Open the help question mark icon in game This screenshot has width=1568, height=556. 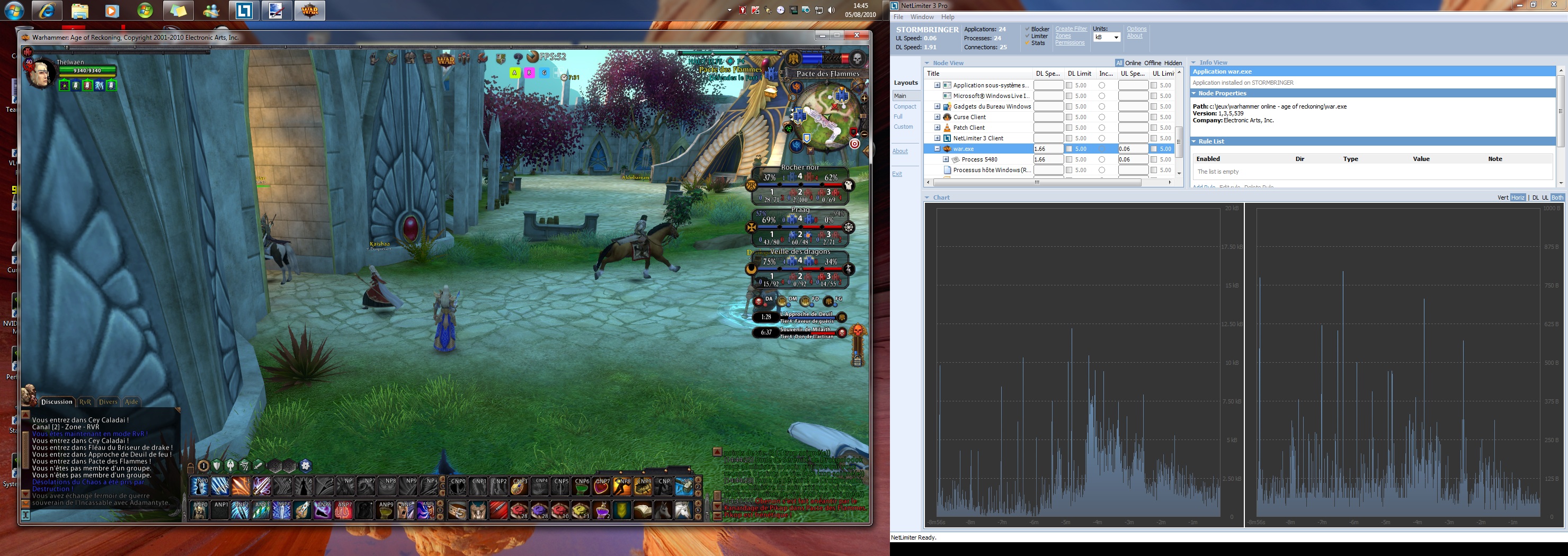518,58
